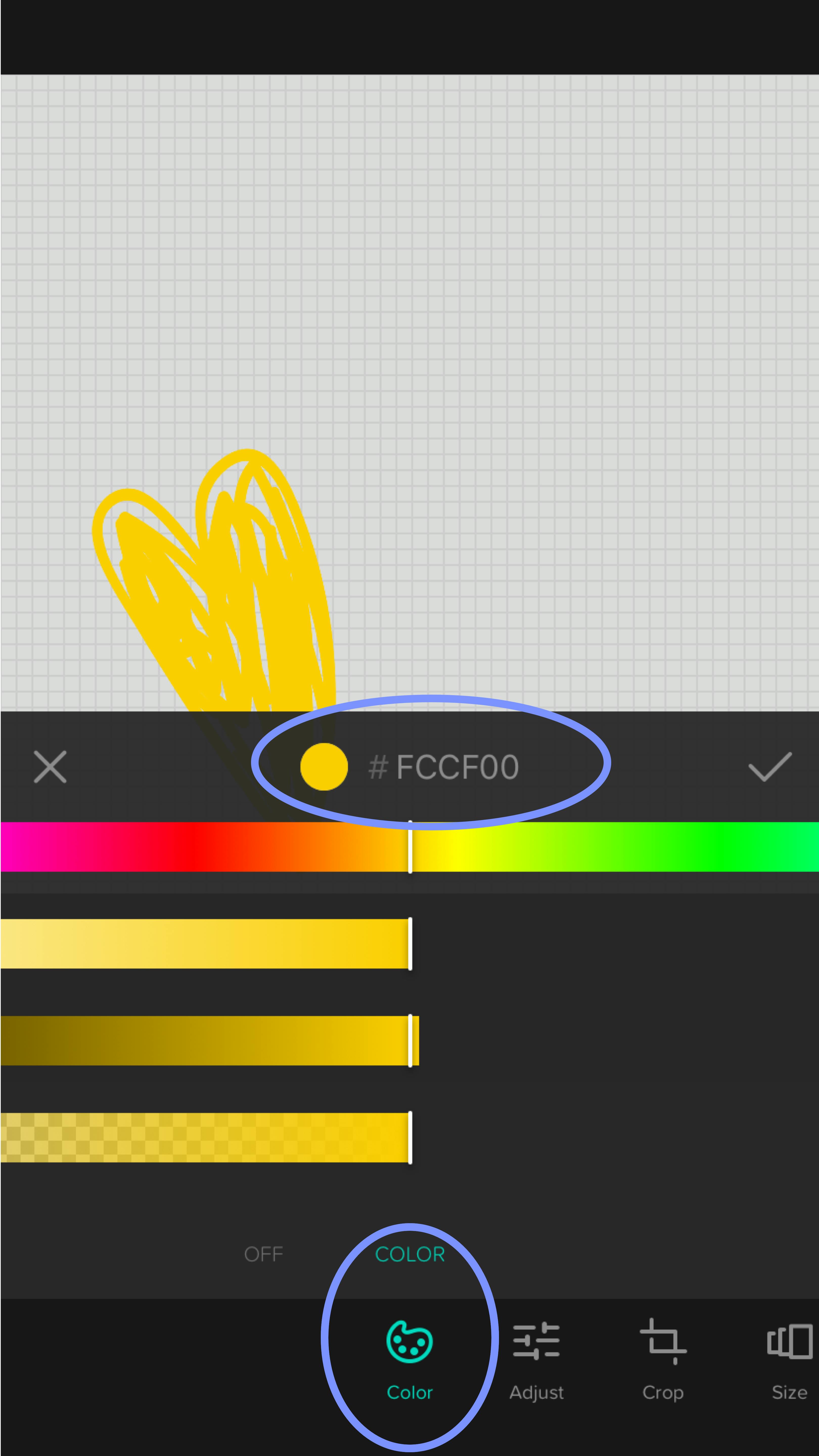Tap the yellow color preview circle
Viewport: 819px width, 1456px height.
[x=324, y=766]
